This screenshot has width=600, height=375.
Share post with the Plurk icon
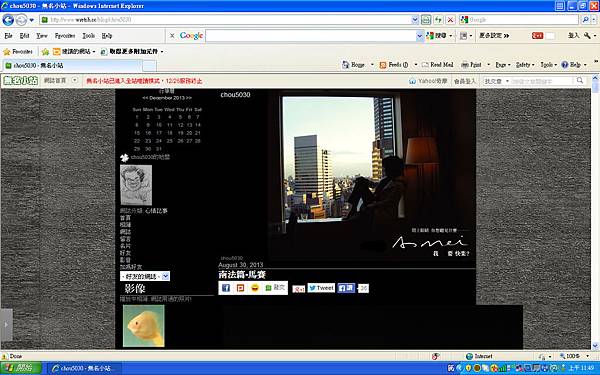pos(240,288)
